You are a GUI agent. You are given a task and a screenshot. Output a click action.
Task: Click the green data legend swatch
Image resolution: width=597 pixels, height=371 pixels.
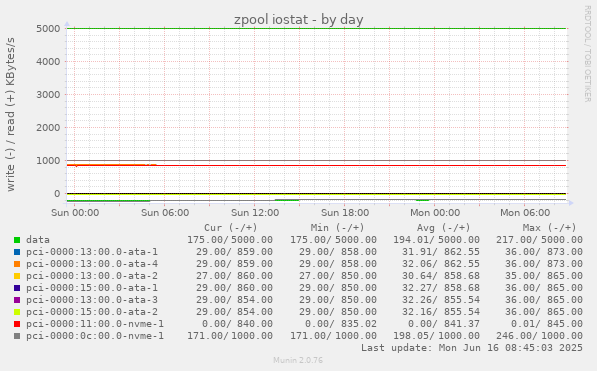coord(17,240)
